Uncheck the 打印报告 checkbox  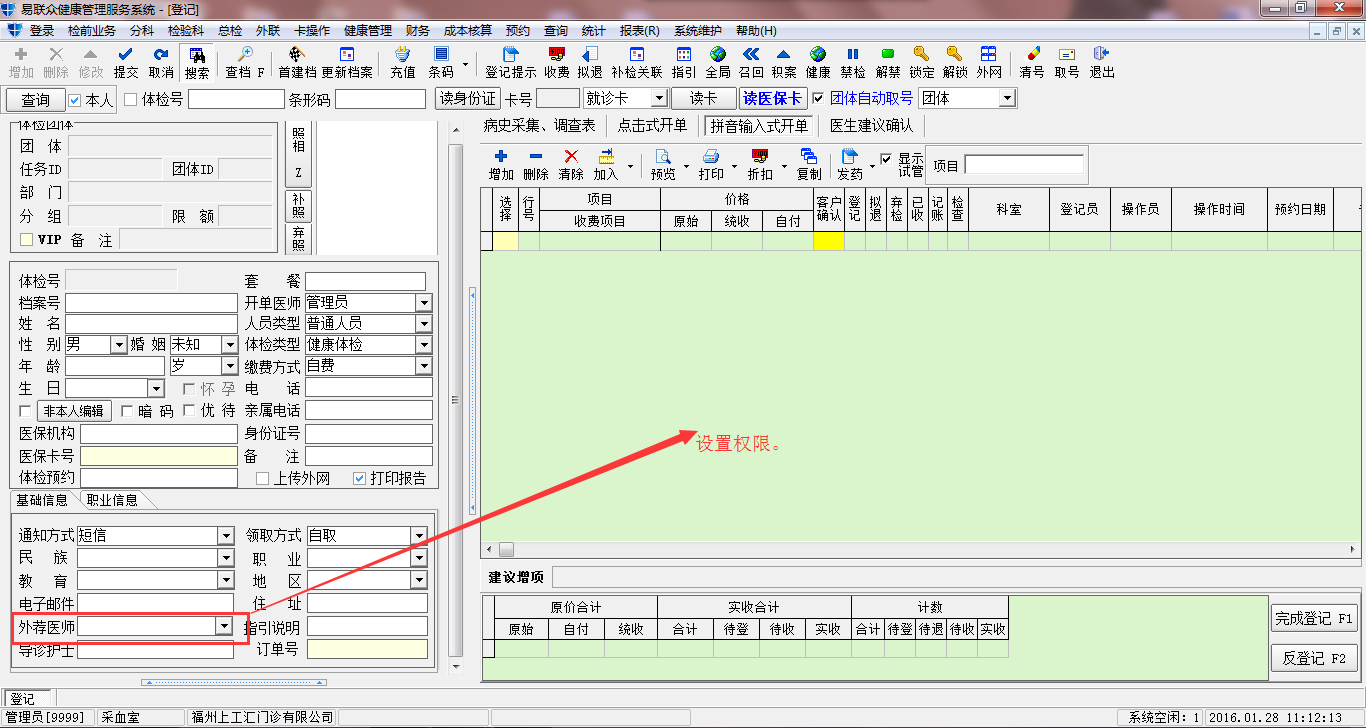(360, 479)
